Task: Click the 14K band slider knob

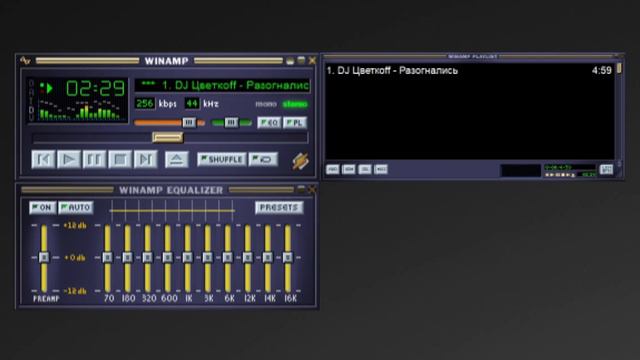Action: click(x=267, y=257)
